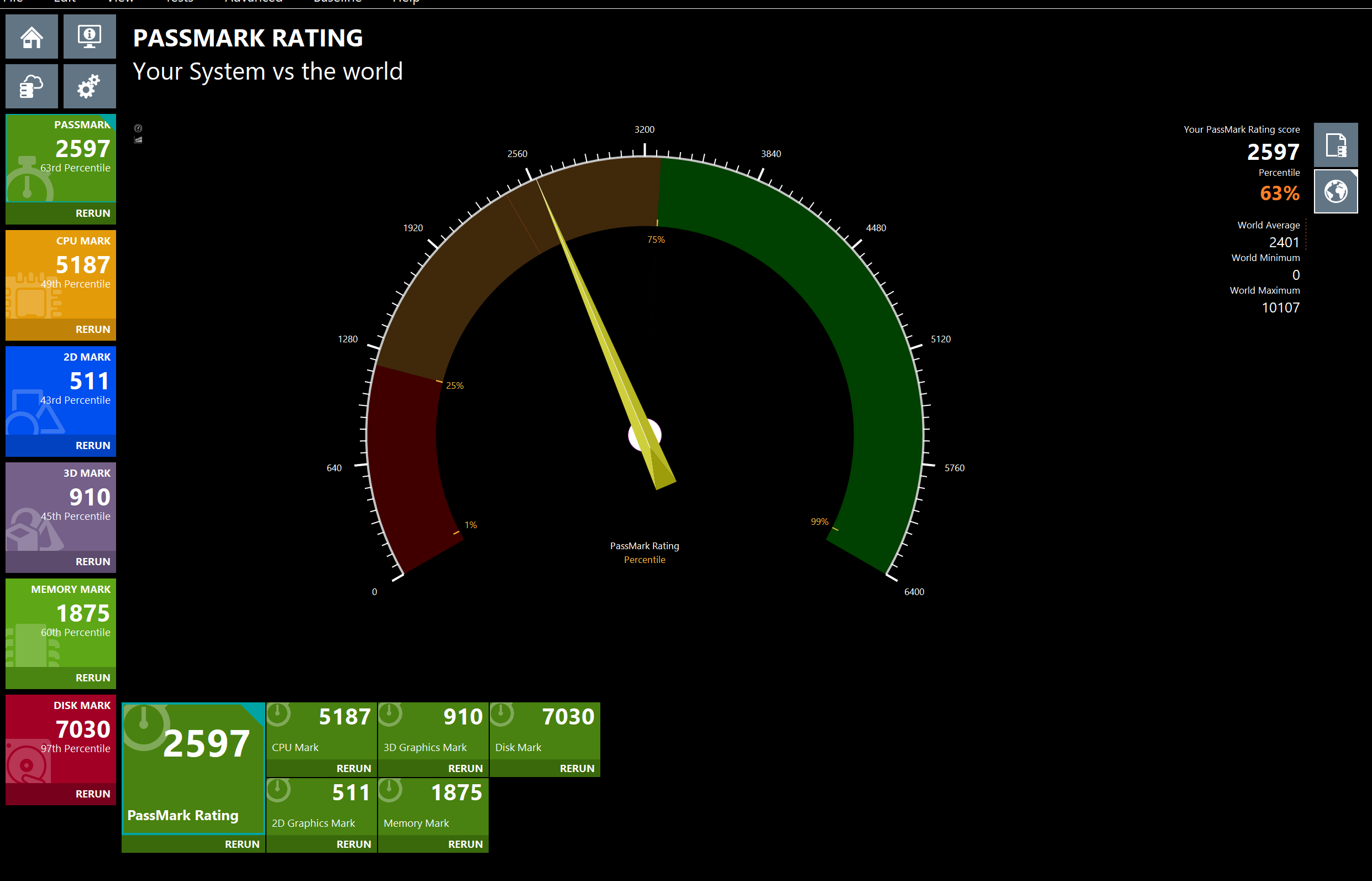Click the 'PassMark Rating' gauge caption

click(x=645, y=546)
